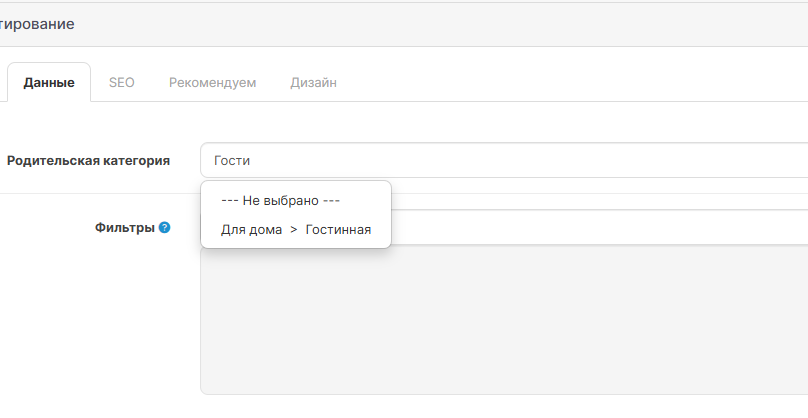The width and height of the screenshot is (808, 418).
Task: Click "Гостинная" word in the dropdown list
Action: (x=338, y=230)
